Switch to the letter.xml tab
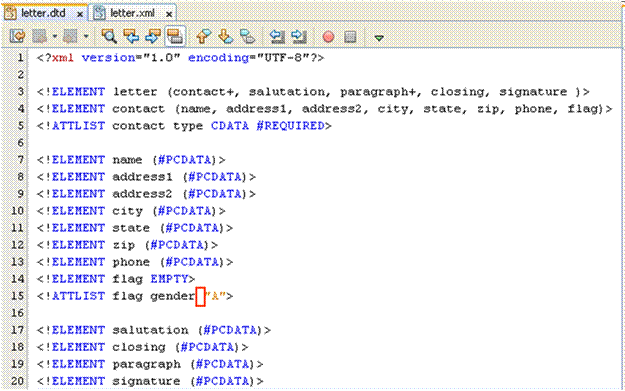This screenshot has height=391, width=625. [x=132, y=13]
